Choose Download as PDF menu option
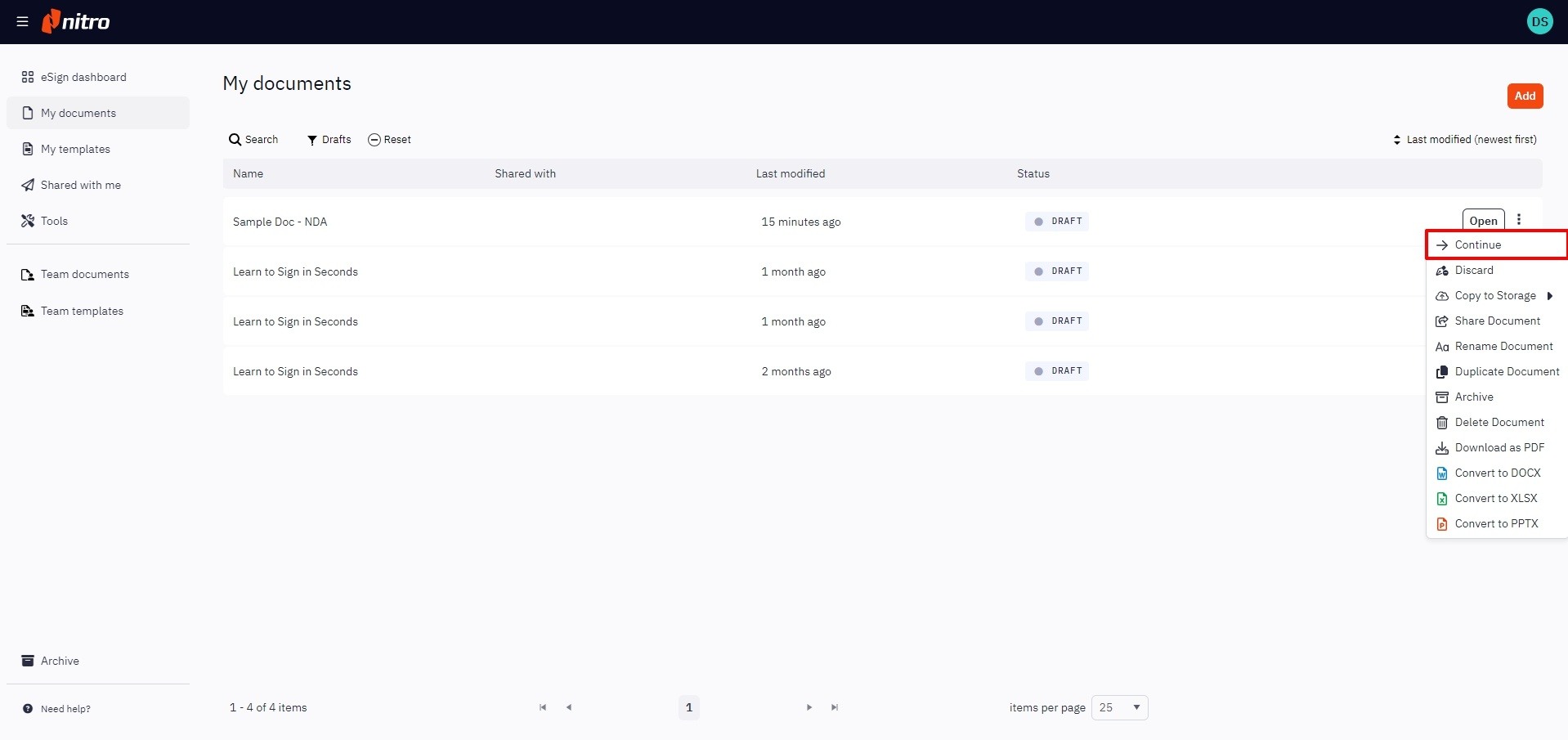The height and width of the screenshot is (740, 1568). click(1499, 447)
